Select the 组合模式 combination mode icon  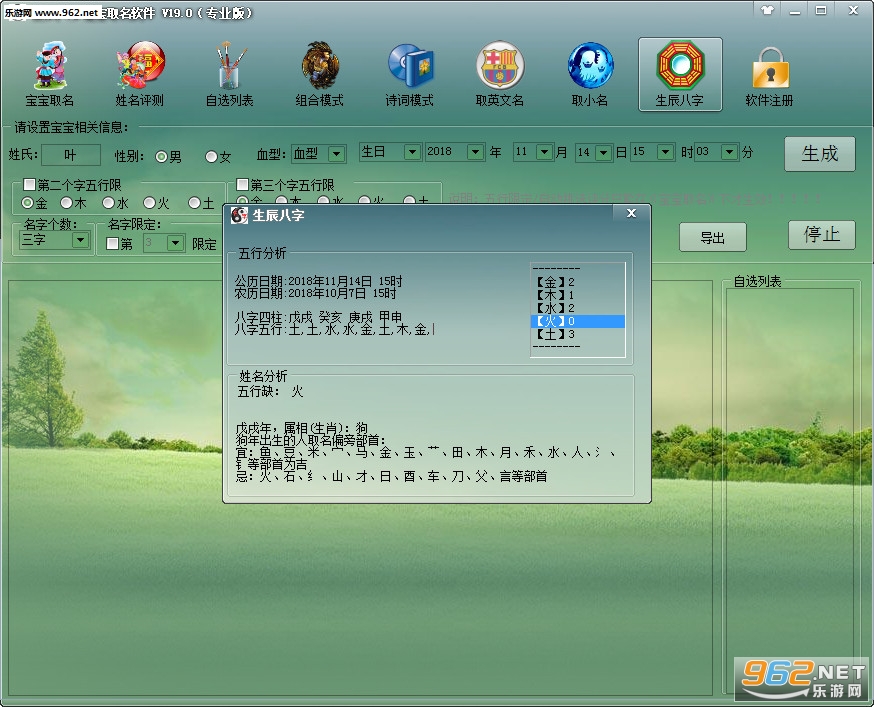319,74
